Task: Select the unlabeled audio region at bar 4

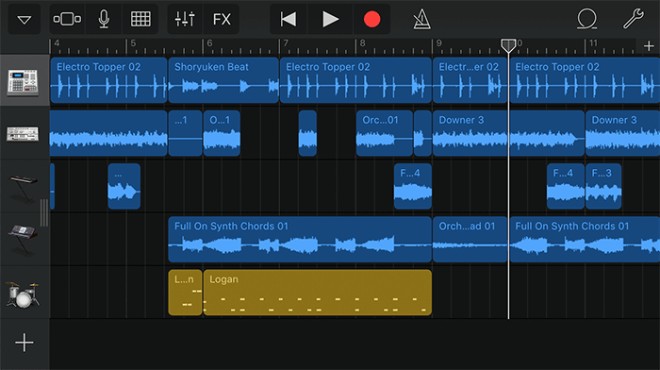Action: pos(109,133)
